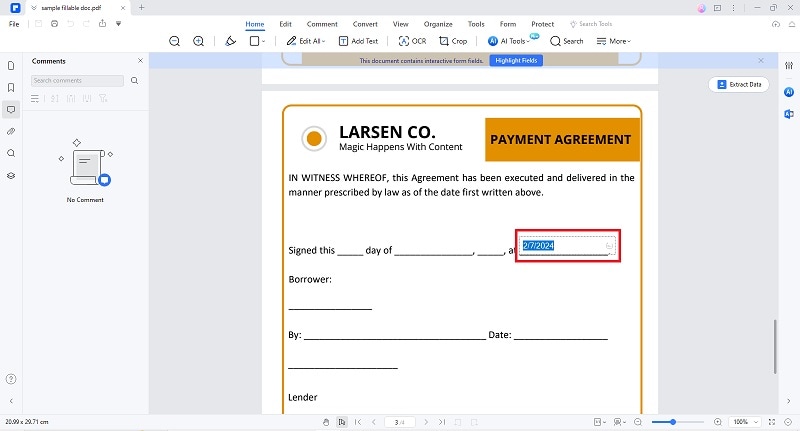The height and width of the screenshot is (431, 800).
Task: Go to the previous page
Action: tap(373, 422)
